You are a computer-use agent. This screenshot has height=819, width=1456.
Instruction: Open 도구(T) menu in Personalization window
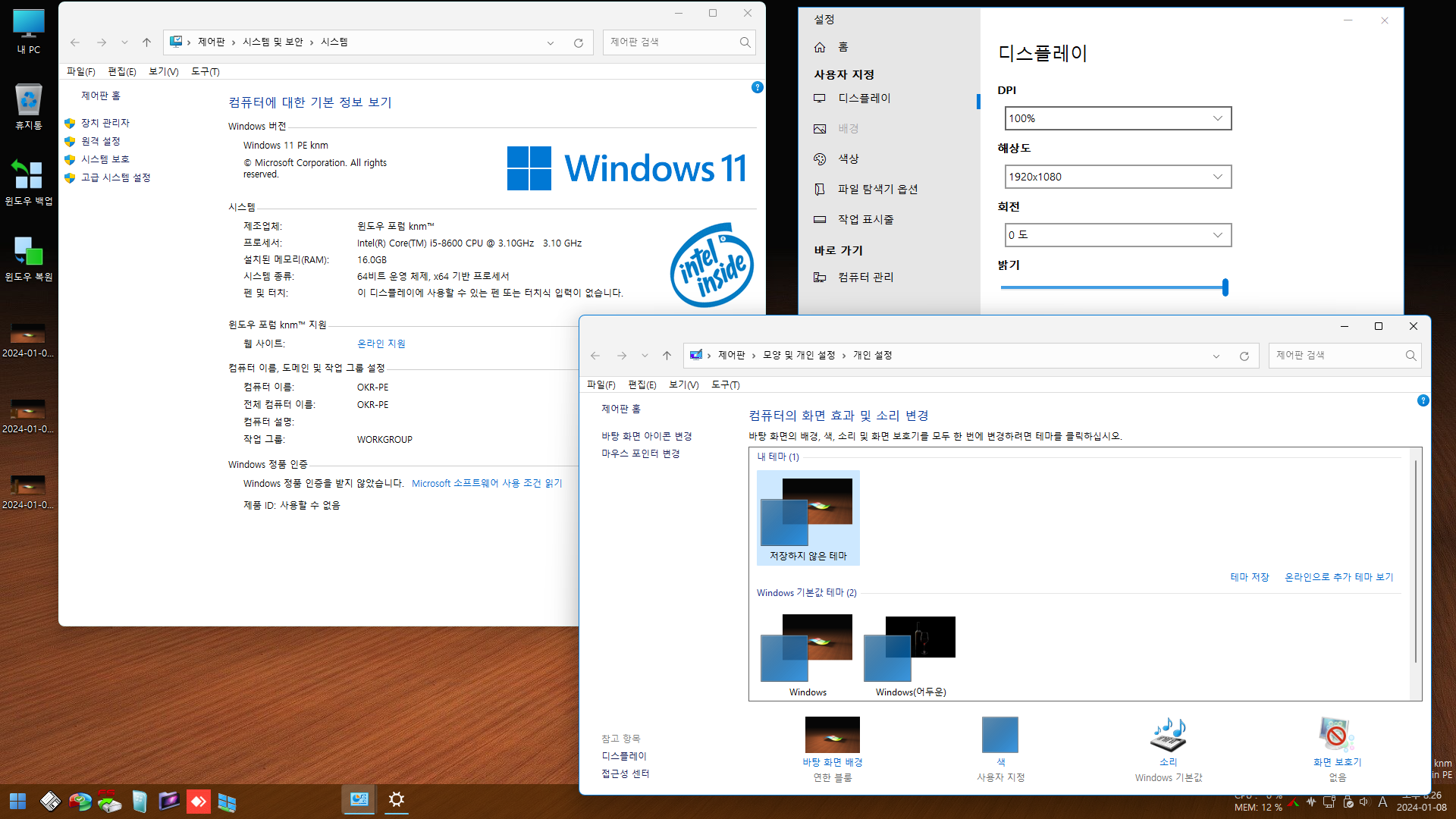point(726,384)
